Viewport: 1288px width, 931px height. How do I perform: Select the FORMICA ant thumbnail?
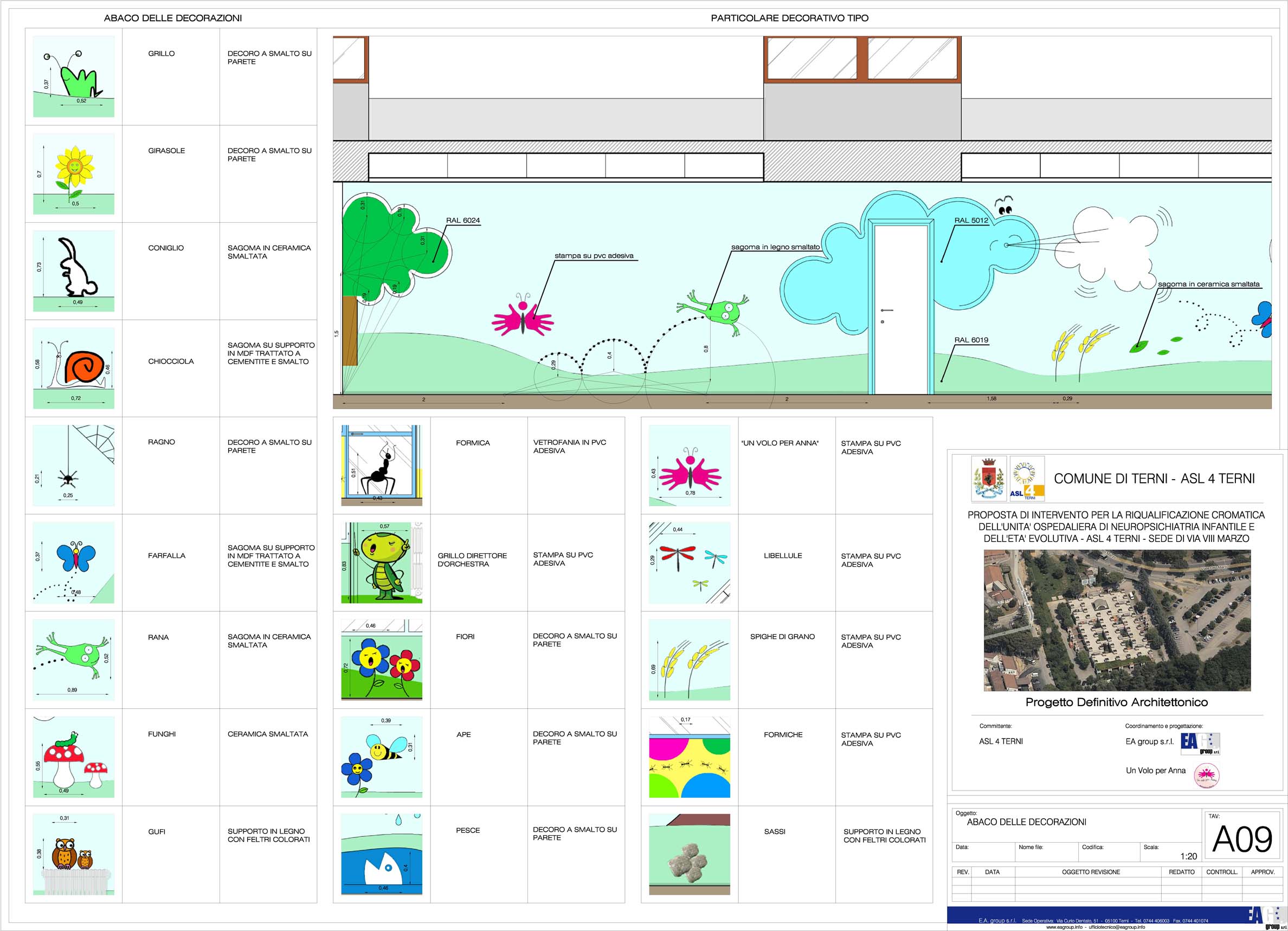click(x=382, y=465)
